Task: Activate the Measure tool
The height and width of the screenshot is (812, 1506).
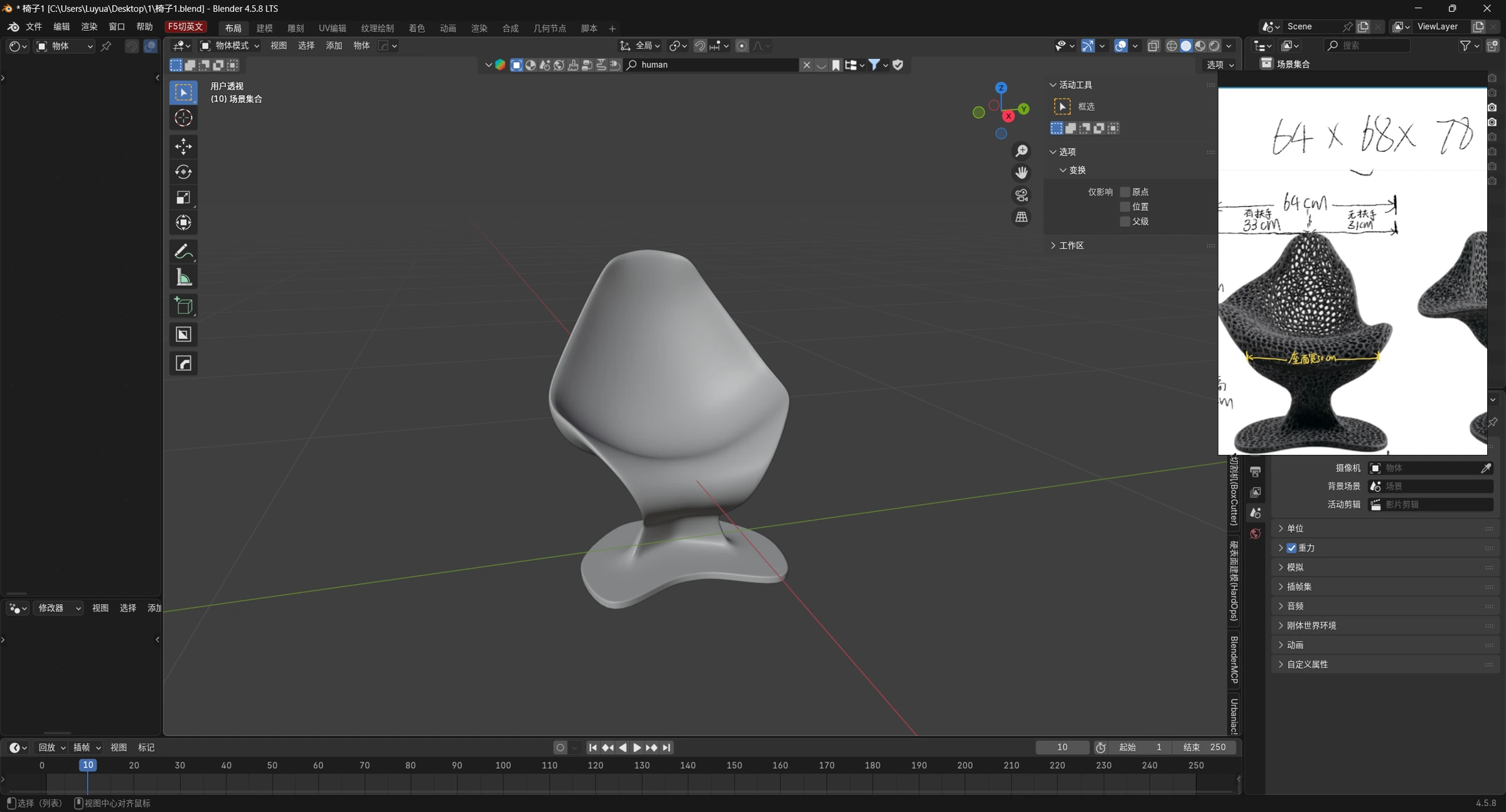Action: click(183, 277)
